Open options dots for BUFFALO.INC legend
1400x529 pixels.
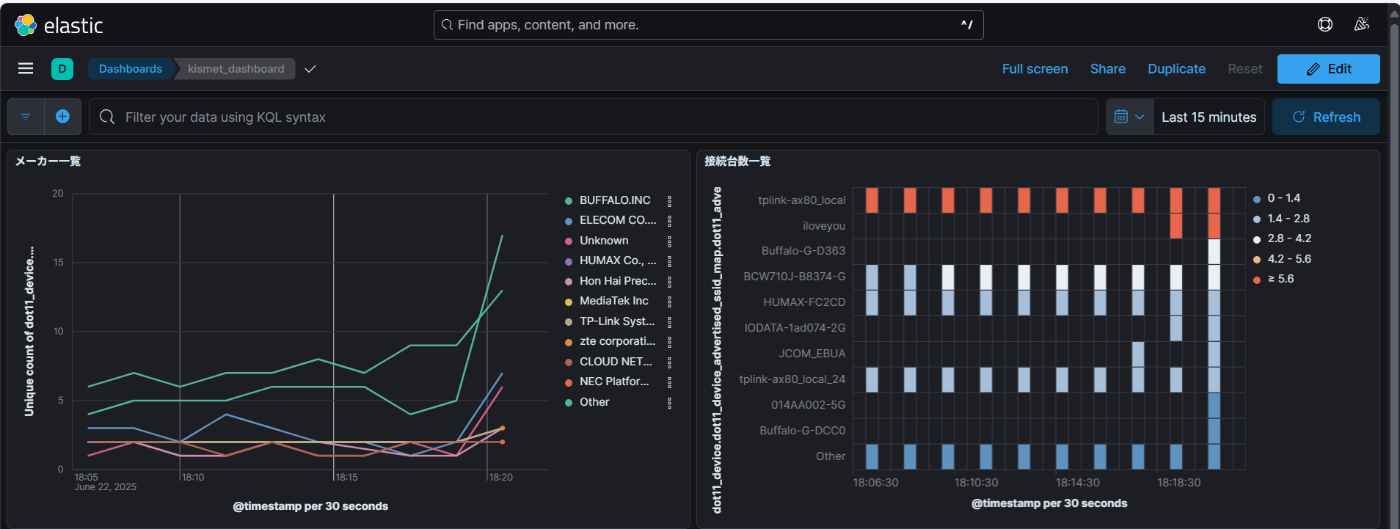pyautogui.click(x=670, y=201)
